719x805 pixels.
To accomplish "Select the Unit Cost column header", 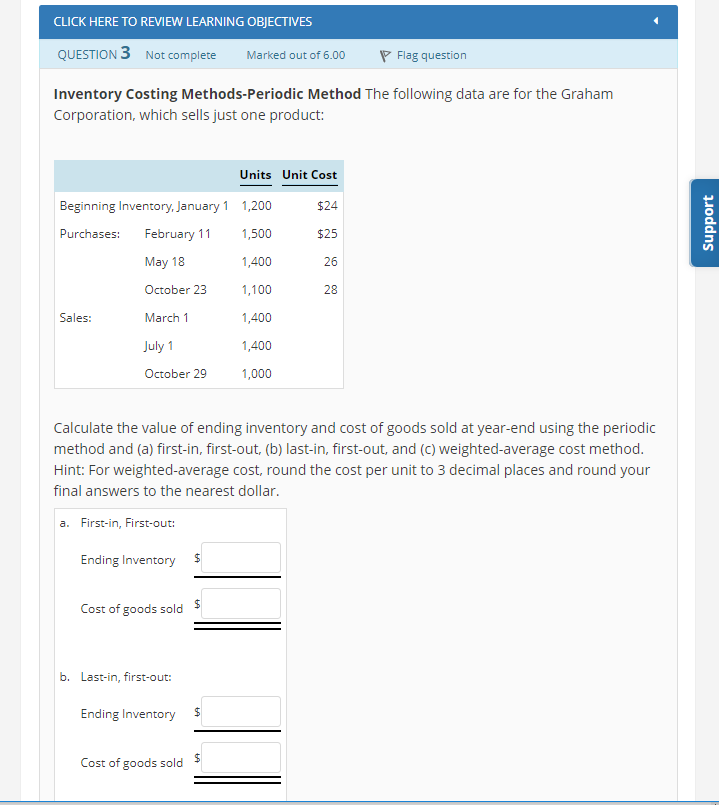I will (309, 175).
